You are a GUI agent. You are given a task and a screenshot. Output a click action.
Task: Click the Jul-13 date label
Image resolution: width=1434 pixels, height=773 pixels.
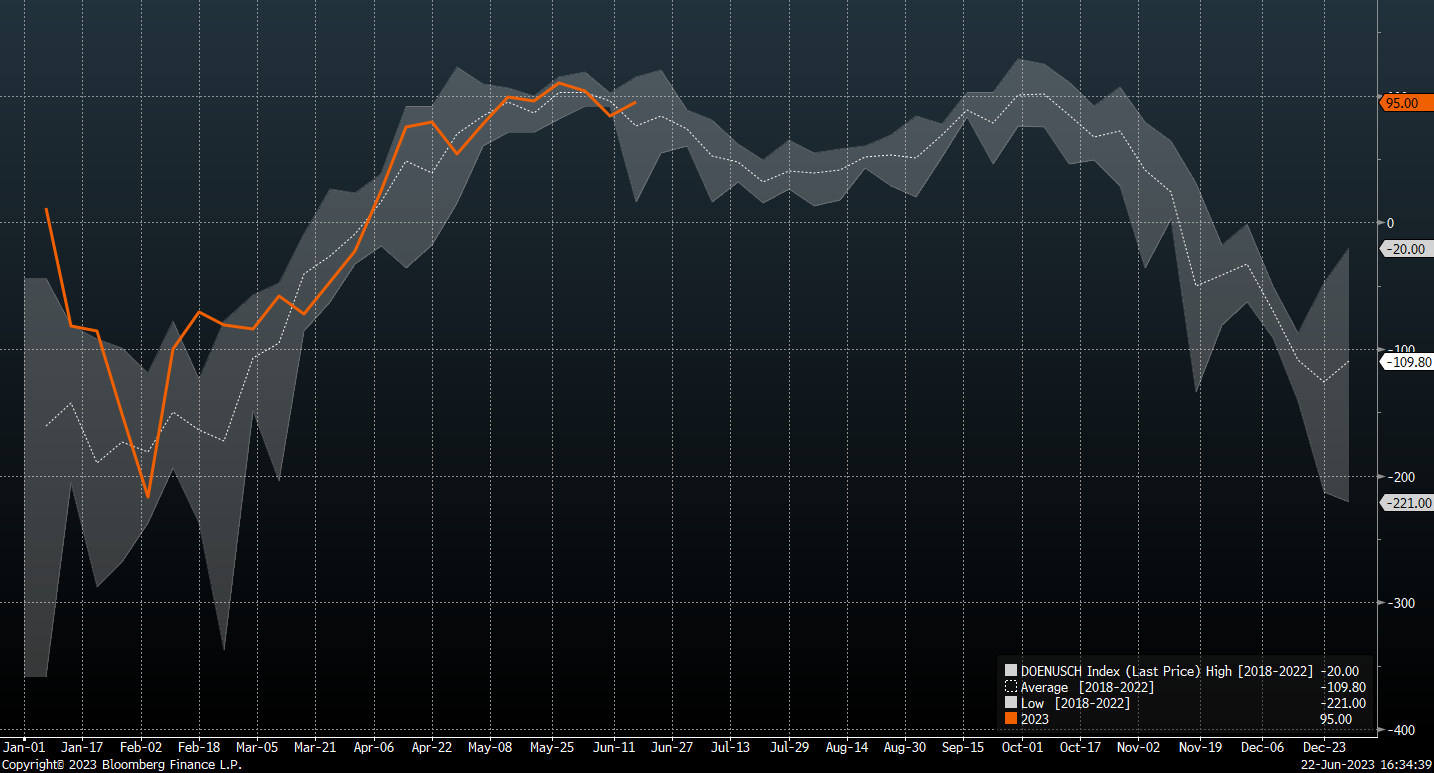coord(731,747)
